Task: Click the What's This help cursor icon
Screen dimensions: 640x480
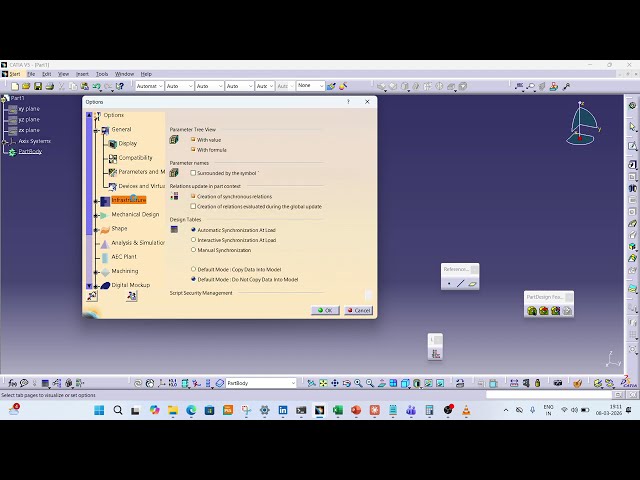Action: (120, 86)
